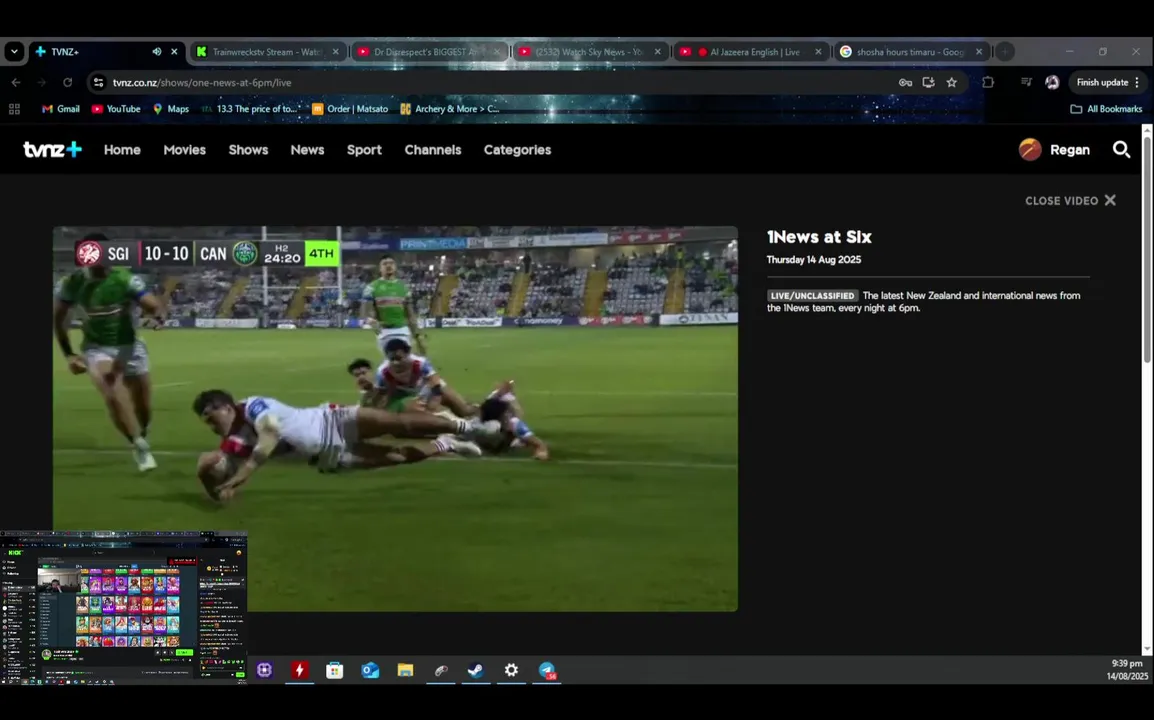Open the Gmail bookmark
The width and height of the screenshot is (1154, 720).
coord(60,109)
